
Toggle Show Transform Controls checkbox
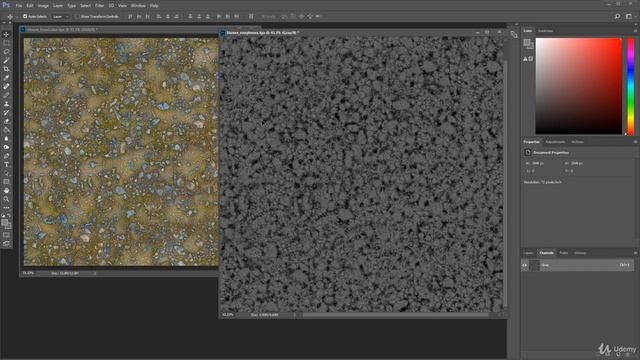(x=78, y=16)
